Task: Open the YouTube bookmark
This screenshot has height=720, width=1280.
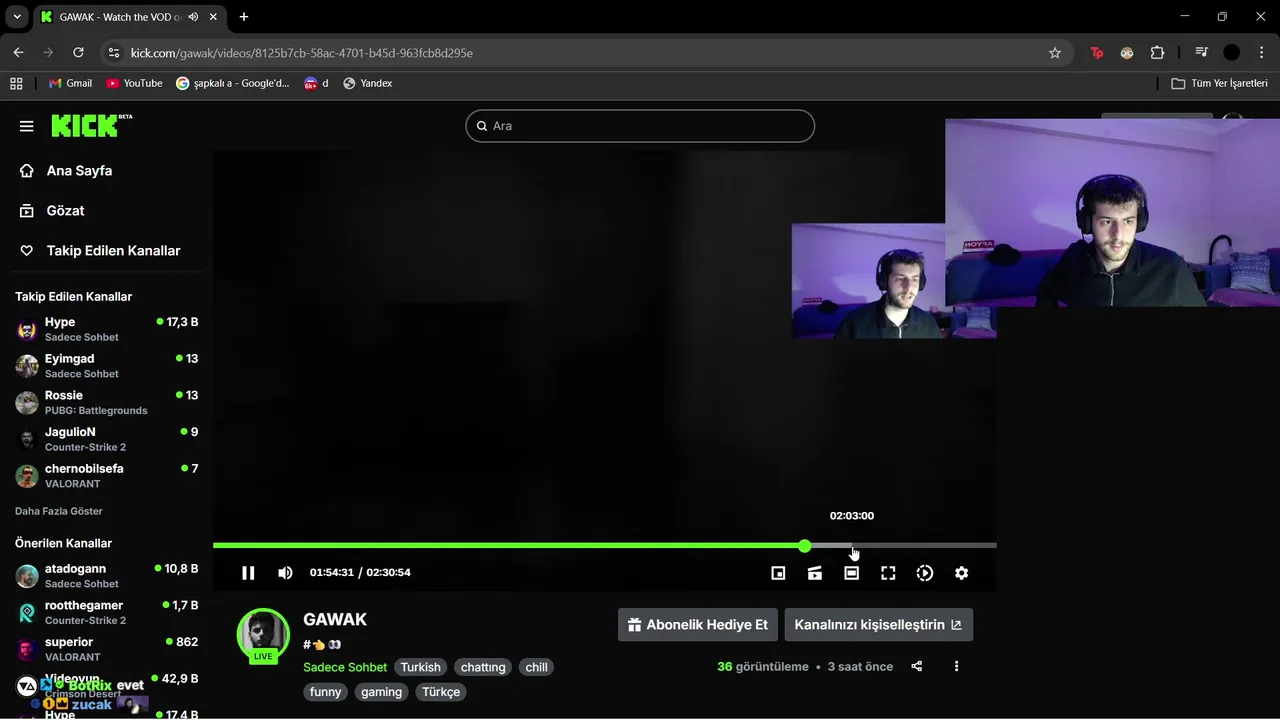Action: pos(134,83)
